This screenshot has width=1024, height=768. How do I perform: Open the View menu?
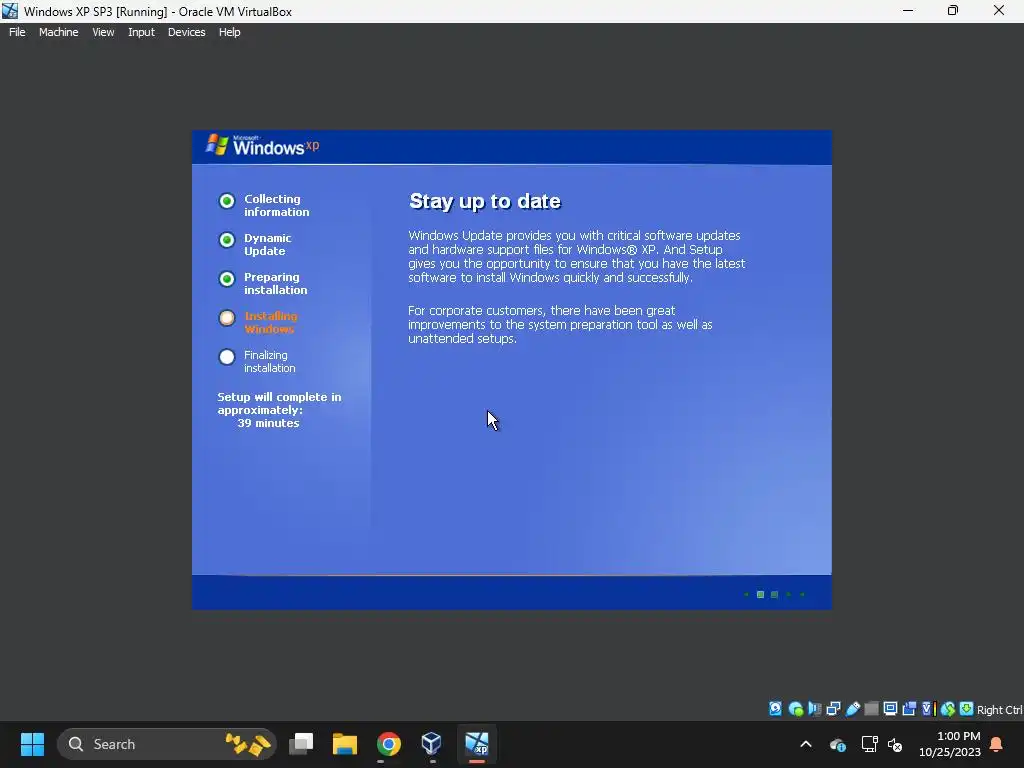103,32
